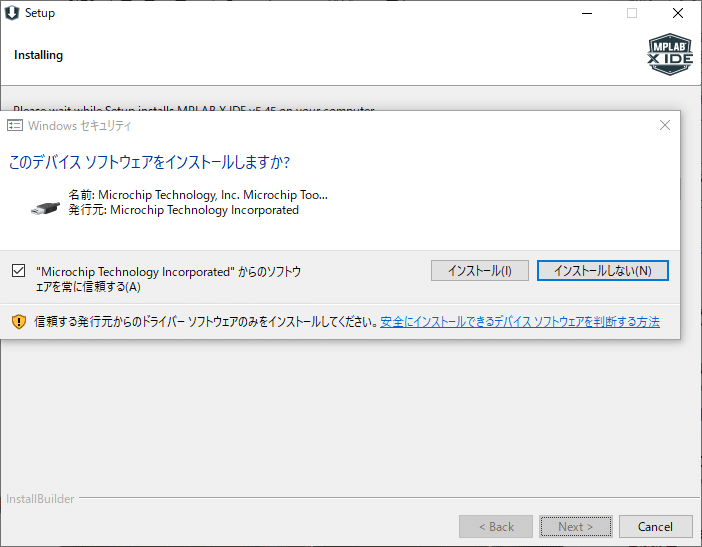Close the Windows セキュリティ dialog

[x=665, y=125]
